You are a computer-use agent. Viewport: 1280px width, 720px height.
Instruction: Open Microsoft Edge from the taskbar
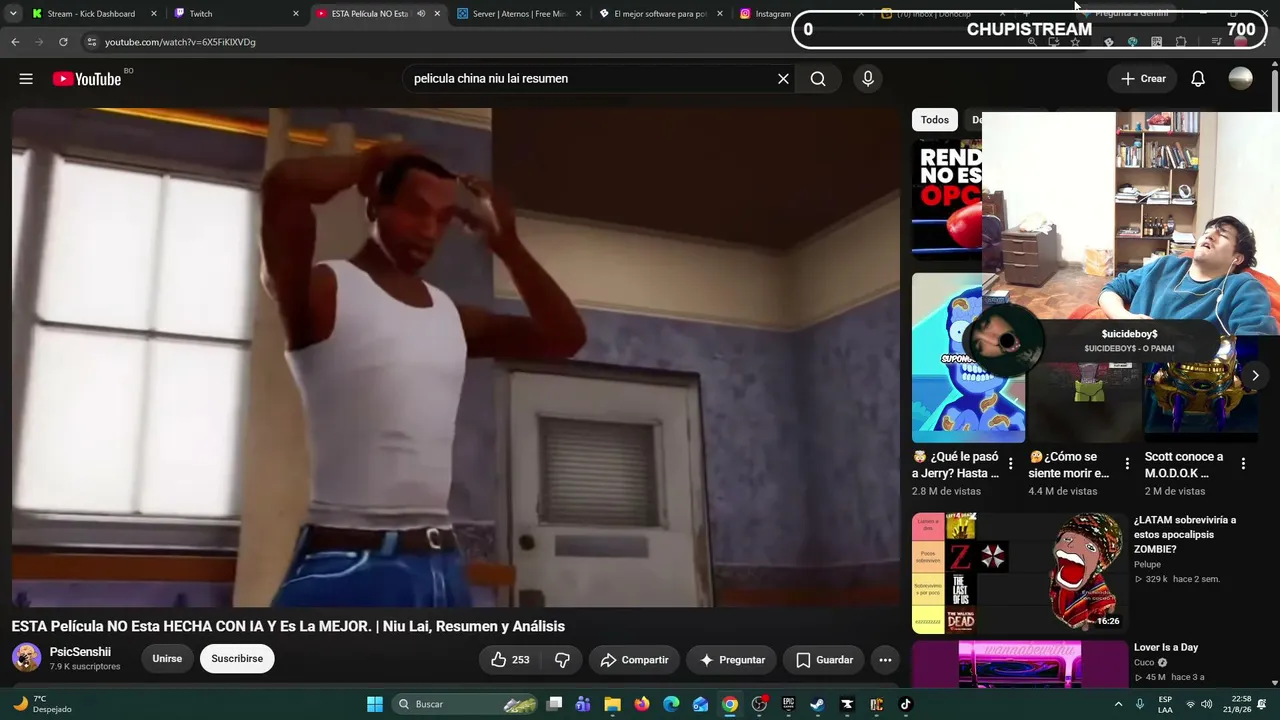click(x=671, y=704)
